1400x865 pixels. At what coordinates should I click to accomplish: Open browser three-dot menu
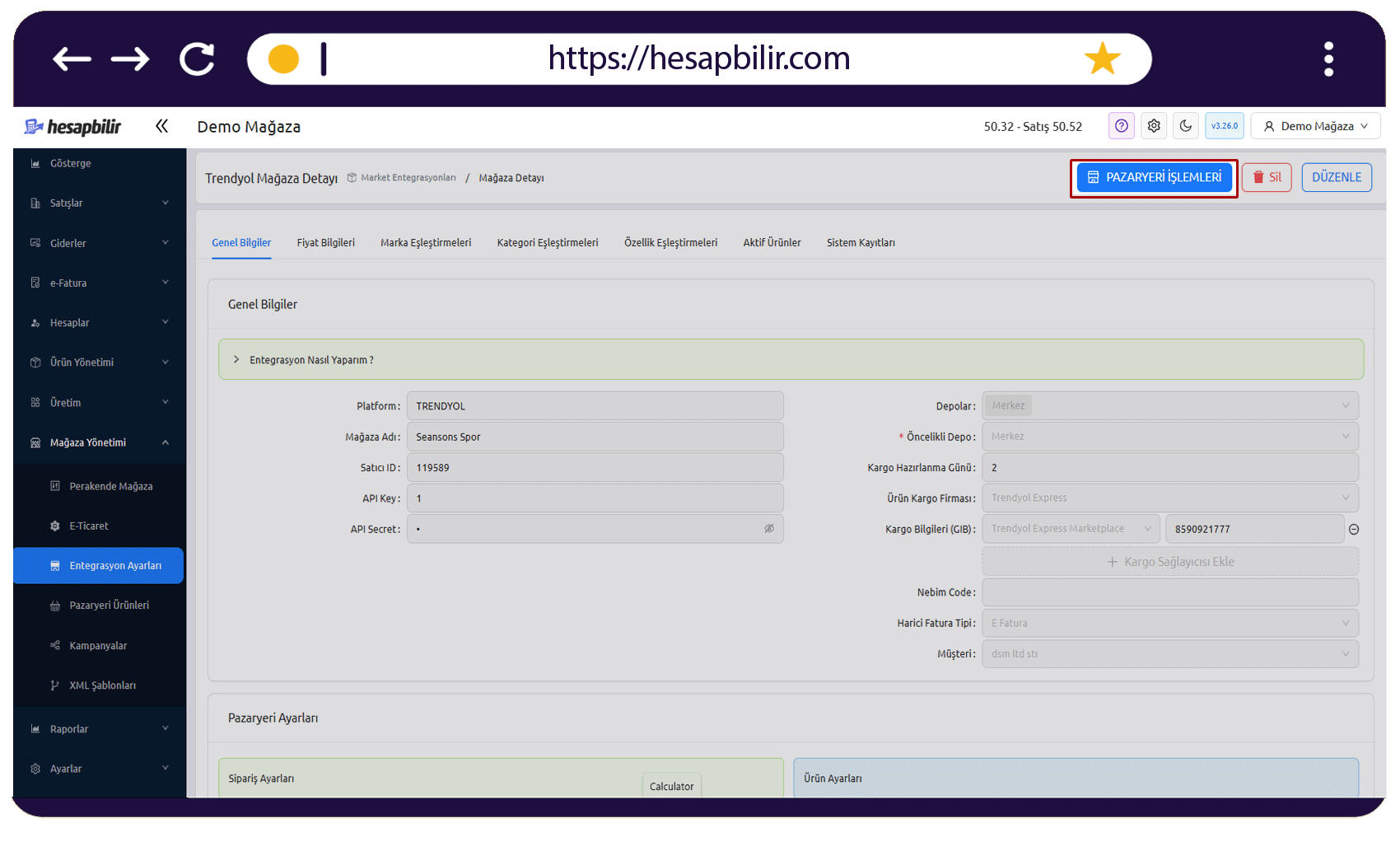1328,59
